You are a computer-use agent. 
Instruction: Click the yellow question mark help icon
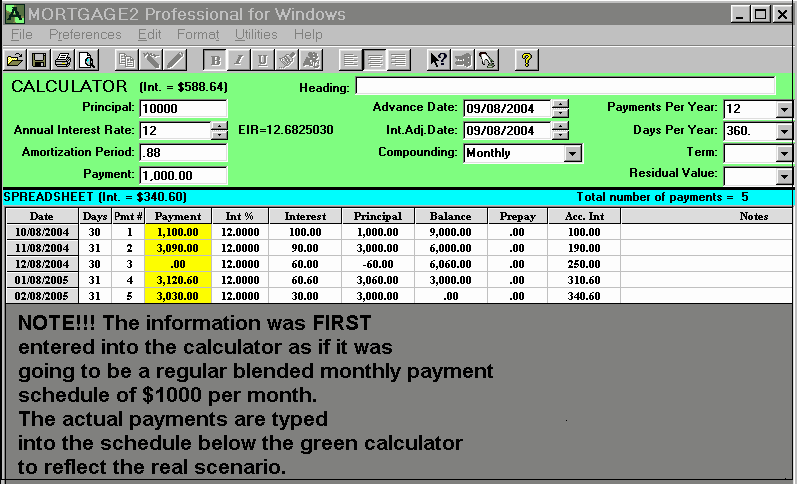[x=527, y=59]
